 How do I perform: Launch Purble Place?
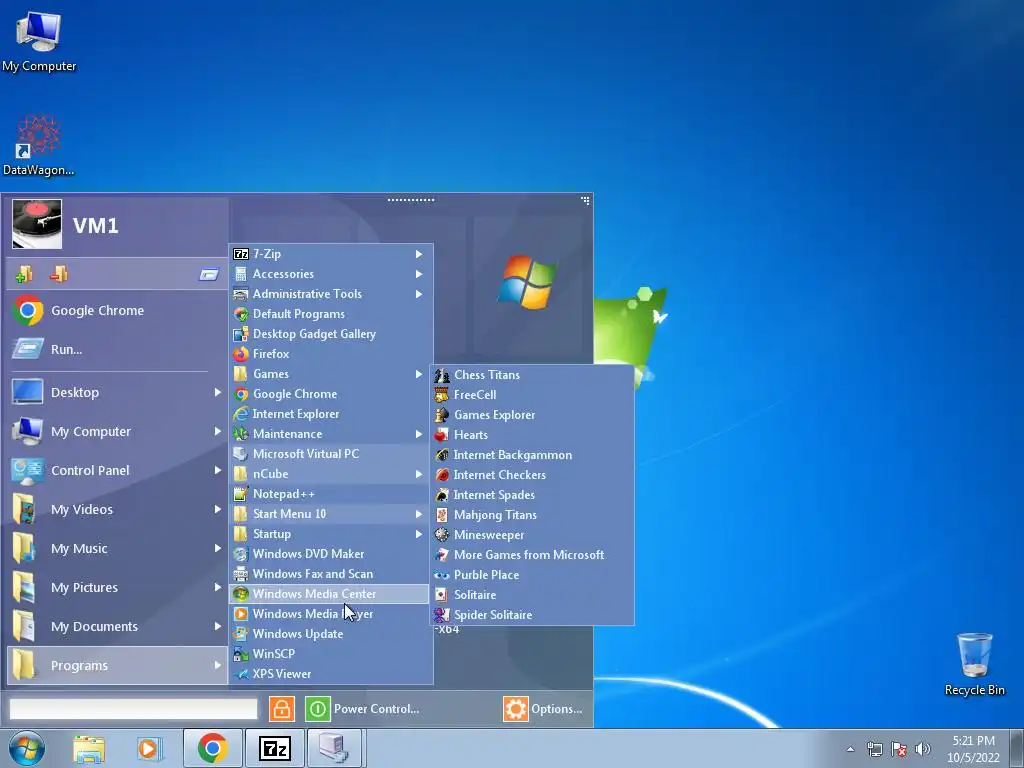click(532, 575)
